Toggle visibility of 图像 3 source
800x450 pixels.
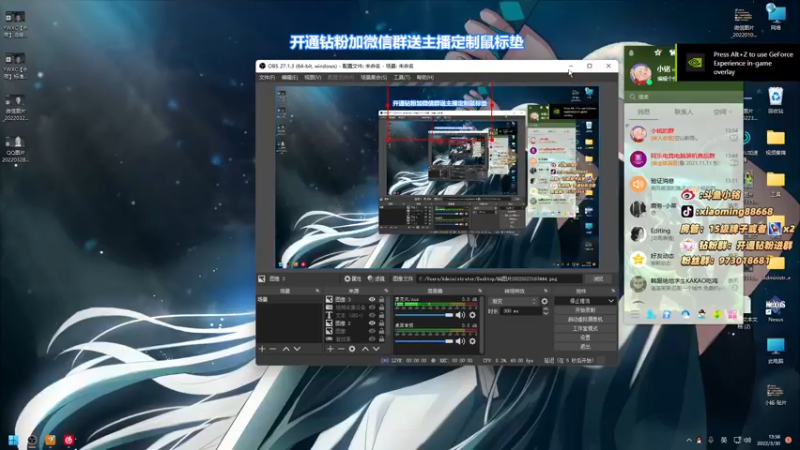[x=372, y=299]
